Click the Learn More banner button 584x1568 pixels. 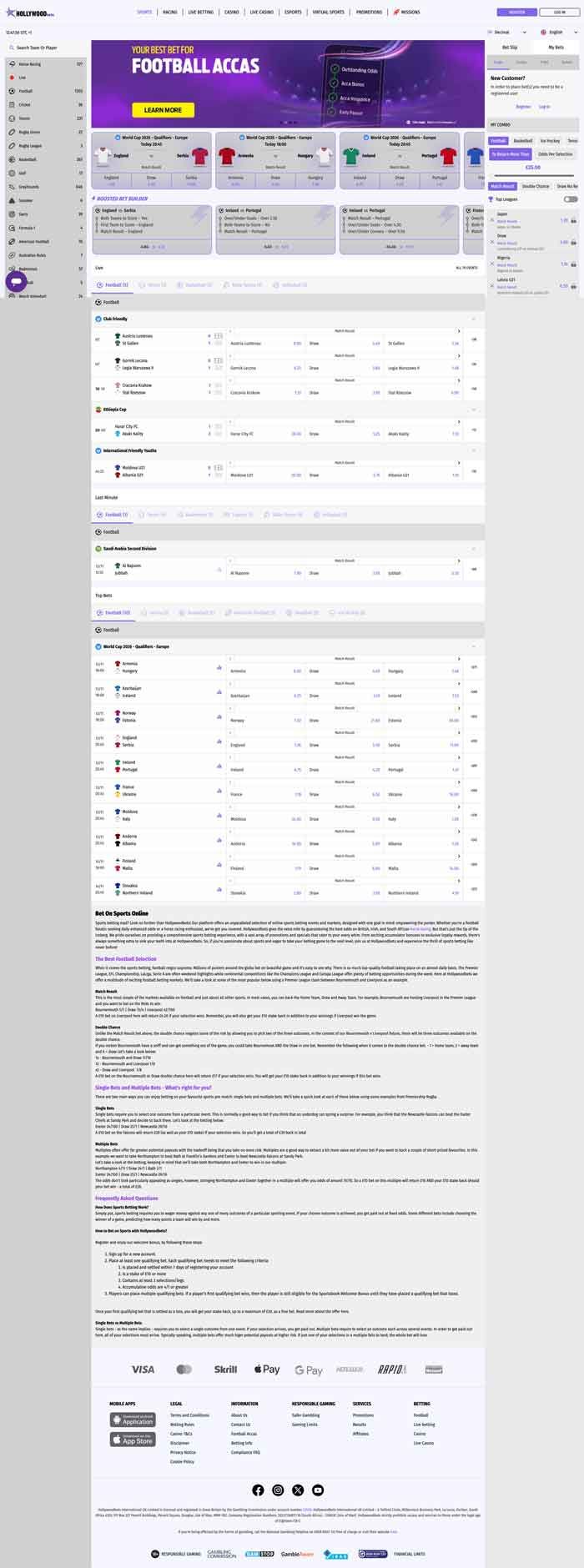(163, 110)
